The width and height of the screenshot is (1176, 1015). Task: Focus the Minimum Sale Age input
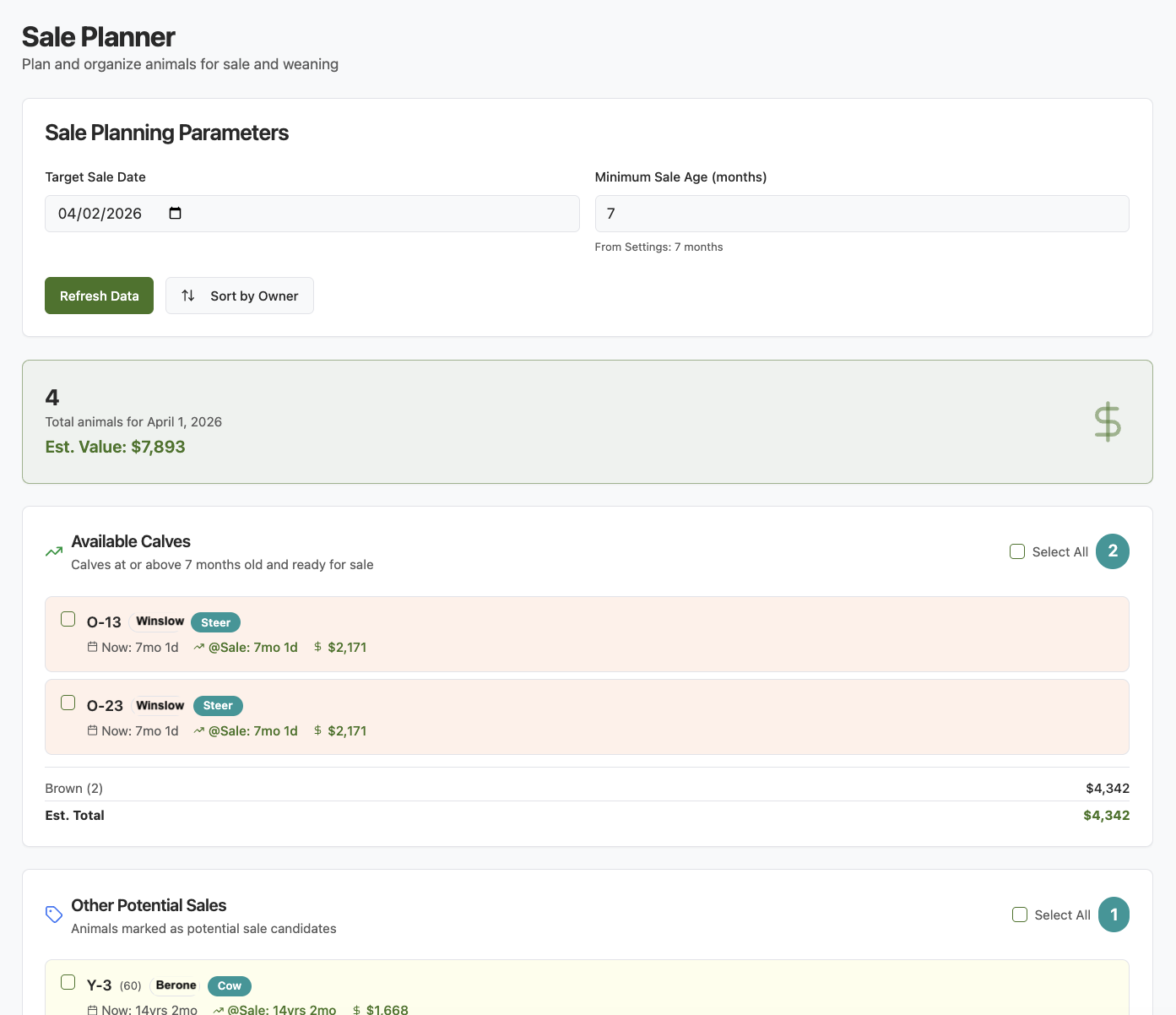(862, 214)
